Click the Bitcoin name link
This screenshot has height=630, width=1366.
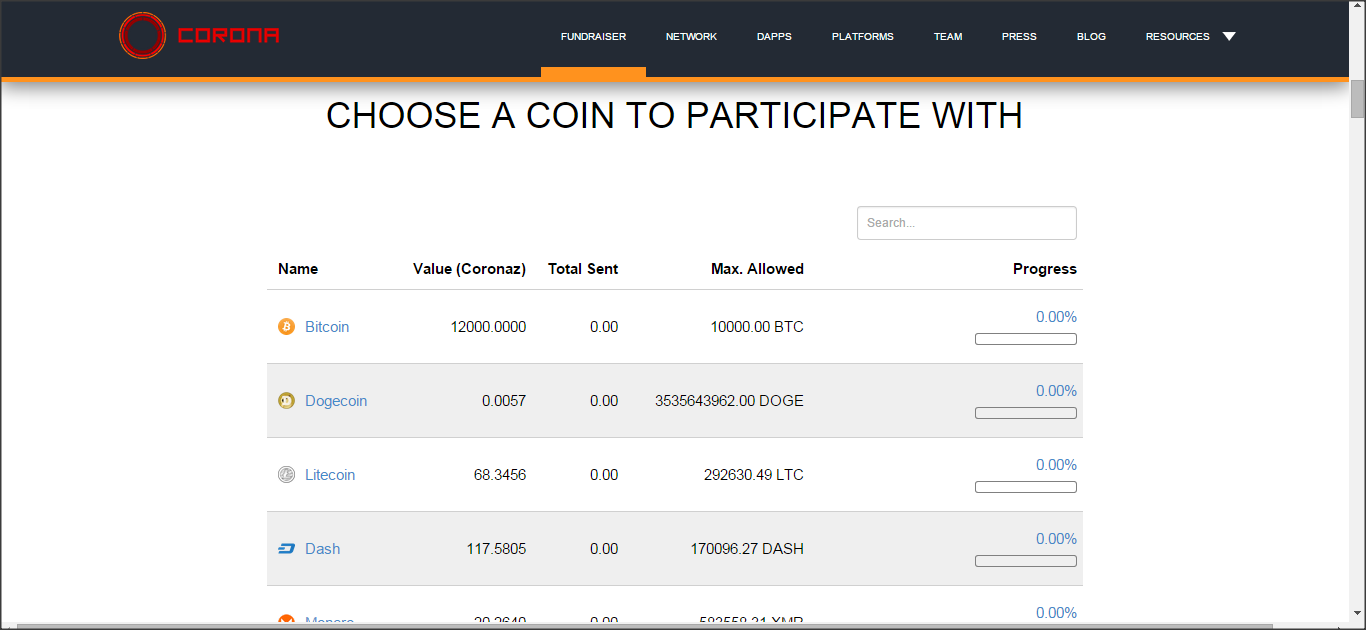(x=327, y=327)
